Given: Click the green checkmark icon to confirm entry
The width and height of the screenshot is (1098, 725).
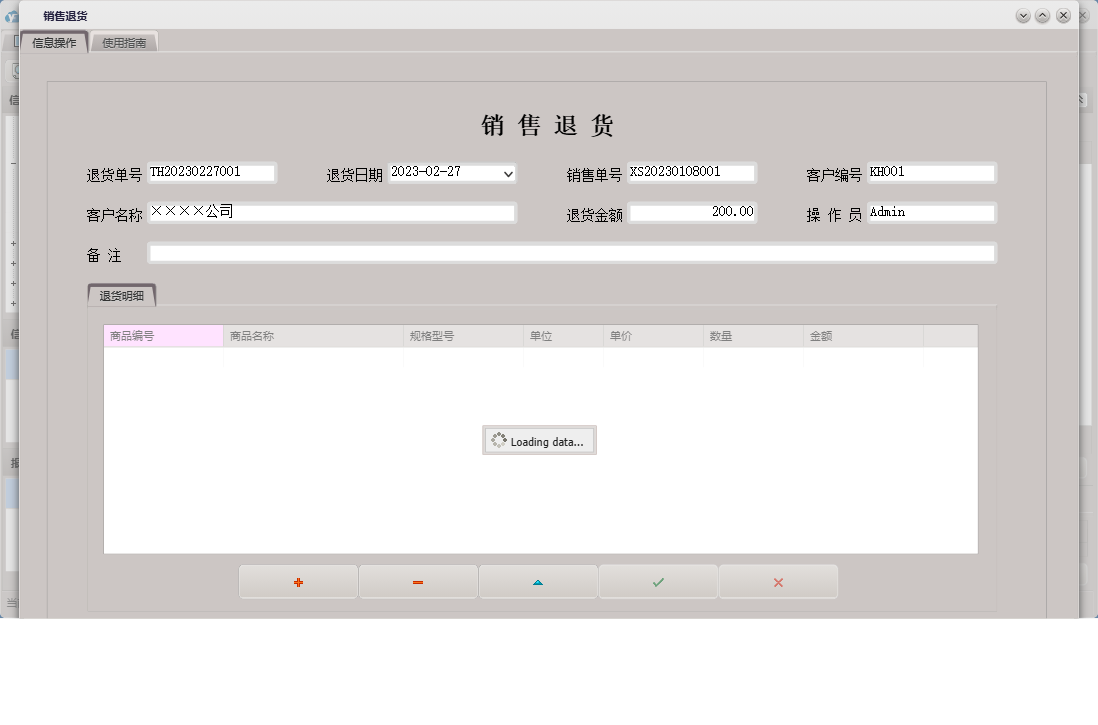Looking at the screenshot, I should [657, 581].
